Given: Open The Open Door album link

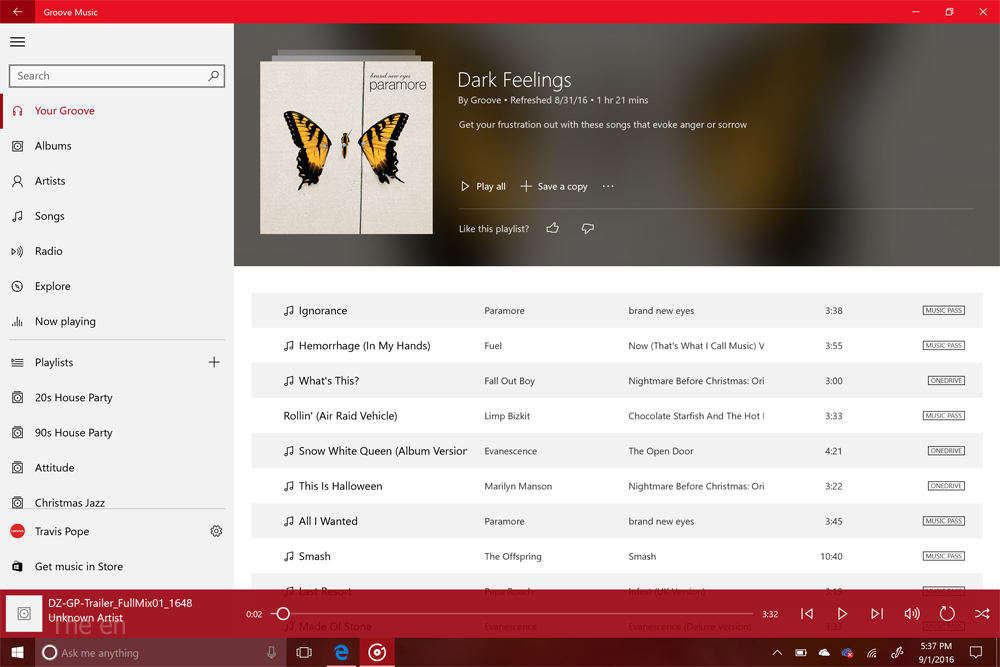Looking at the screenshot, I should coord(661,451).
